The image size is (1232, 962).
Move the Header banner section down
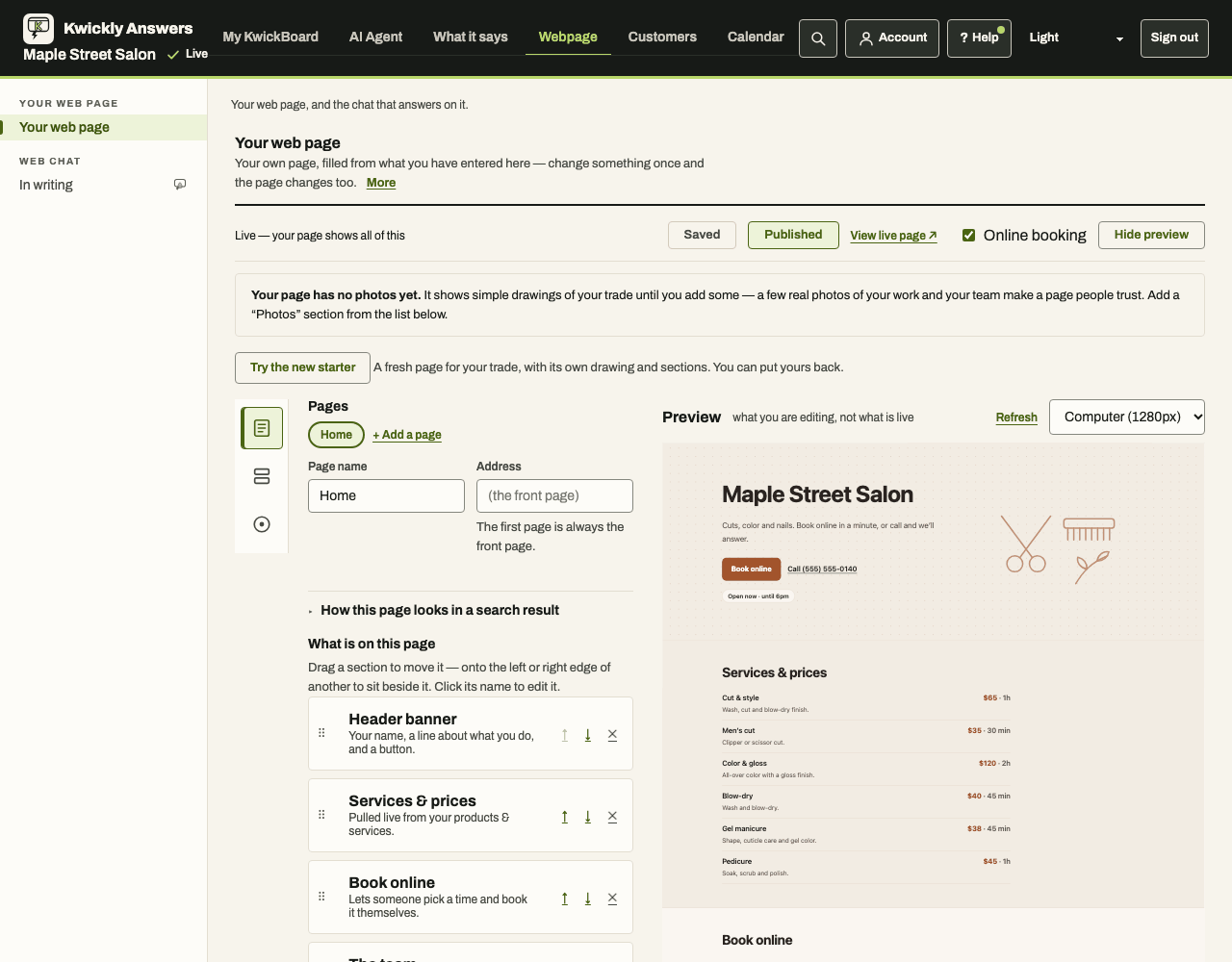[x=588, y=735]
